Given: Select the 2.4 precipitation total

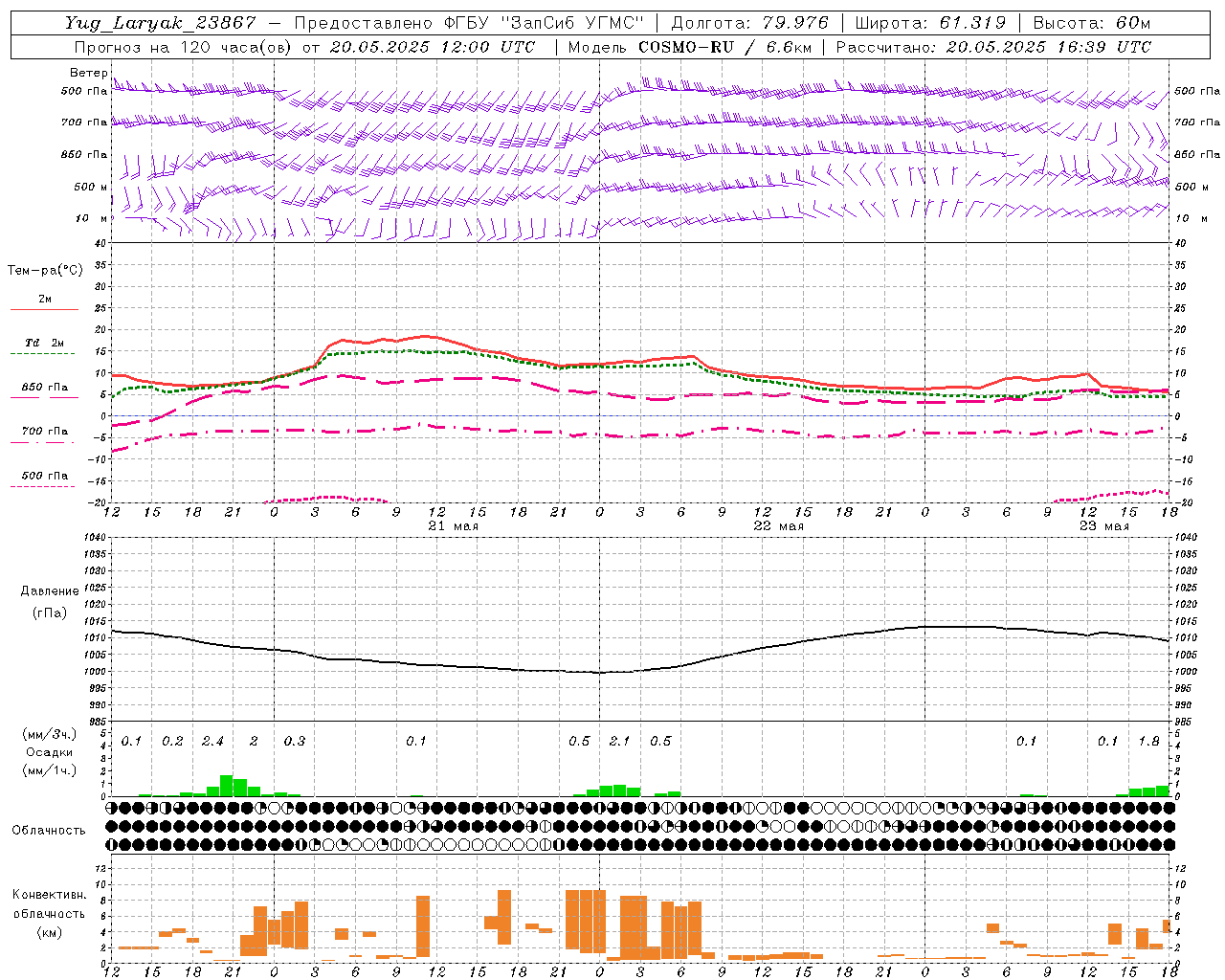Looking at the screenshot, I should click(x=212, y=742).
